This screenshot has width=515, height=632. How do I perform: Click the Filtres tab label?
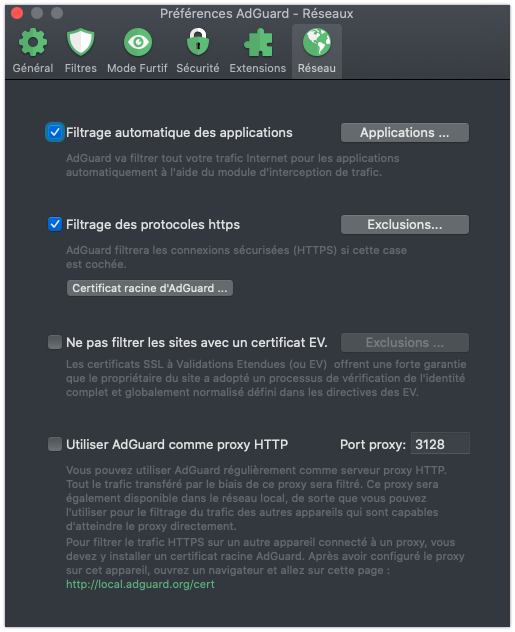(x=81, y=68)
